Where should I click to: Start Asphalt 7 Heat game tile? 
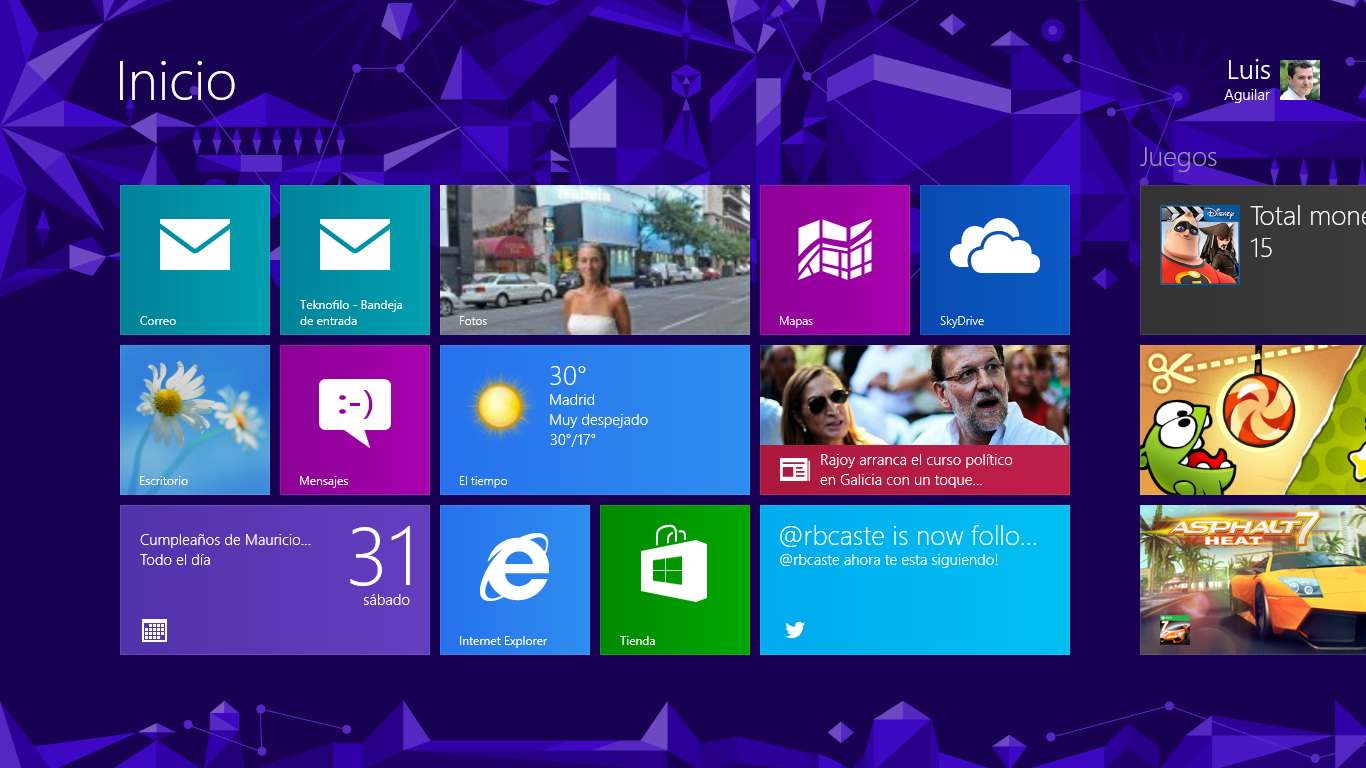tap(1253, 580)
